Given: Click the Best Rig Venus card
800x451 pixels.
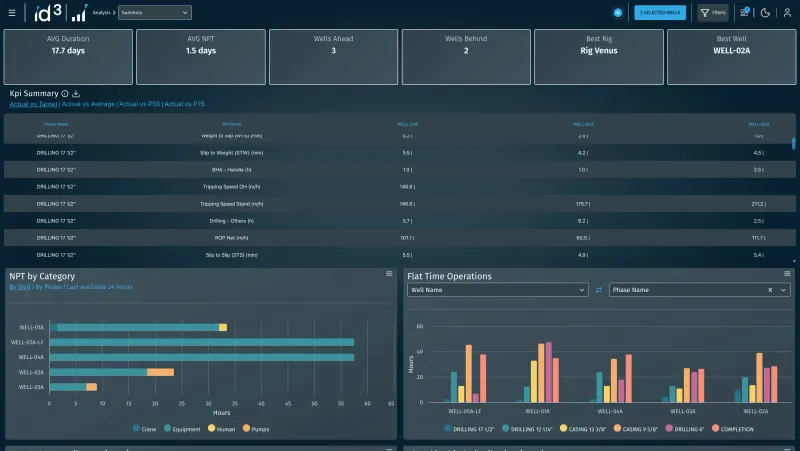Looking at the screenshot, I should click(598, 57).
